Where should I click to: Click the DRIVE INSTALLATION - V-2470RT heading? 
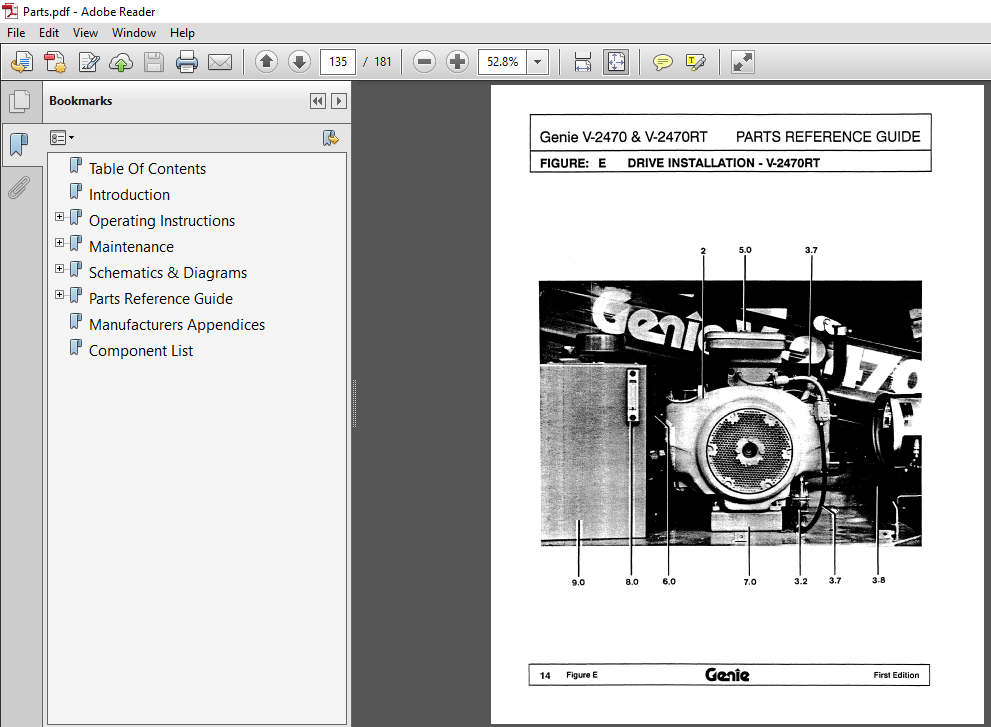click(x=724, y=163)
